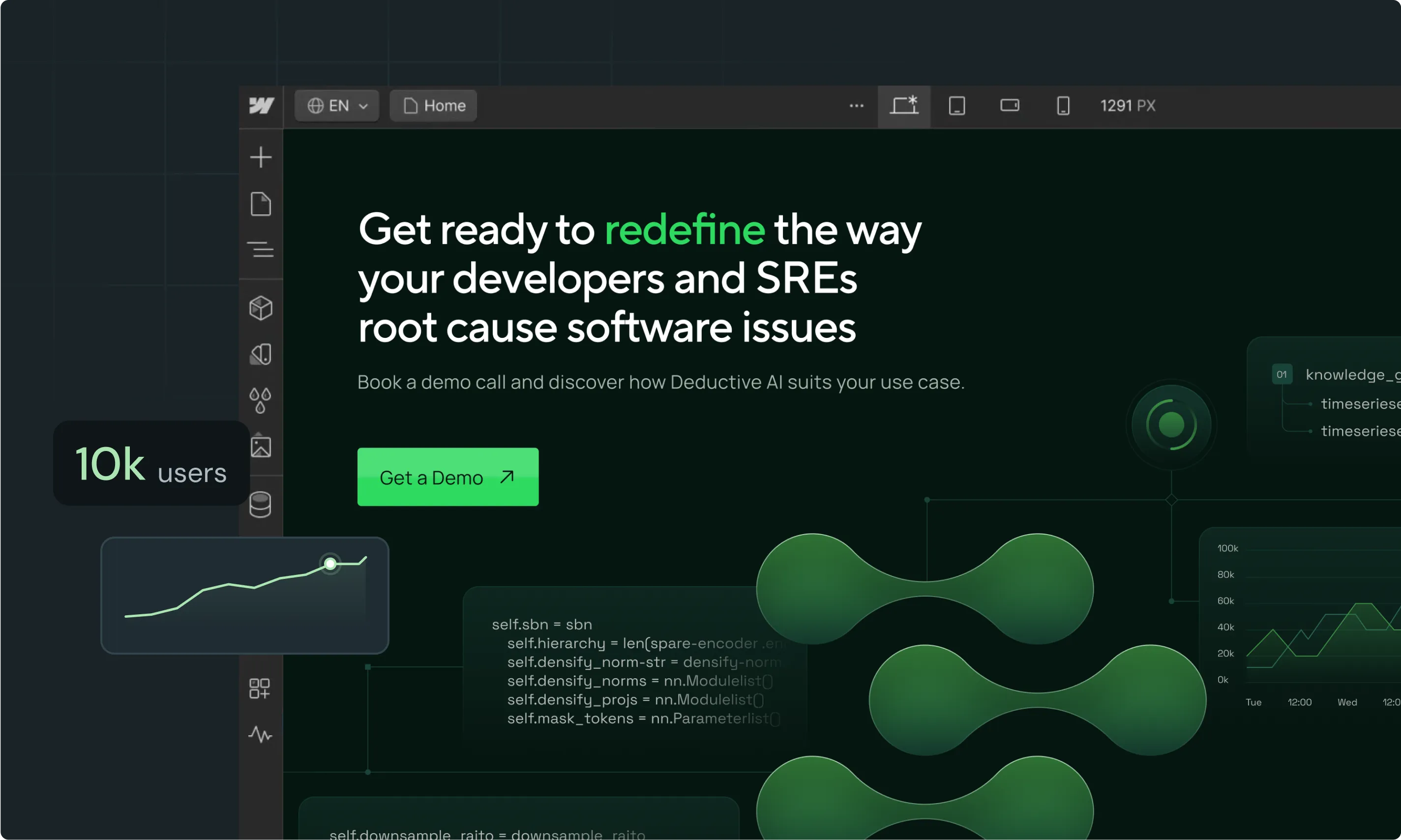
Task: Open the Variables panel icon
Action: [261, 354]
